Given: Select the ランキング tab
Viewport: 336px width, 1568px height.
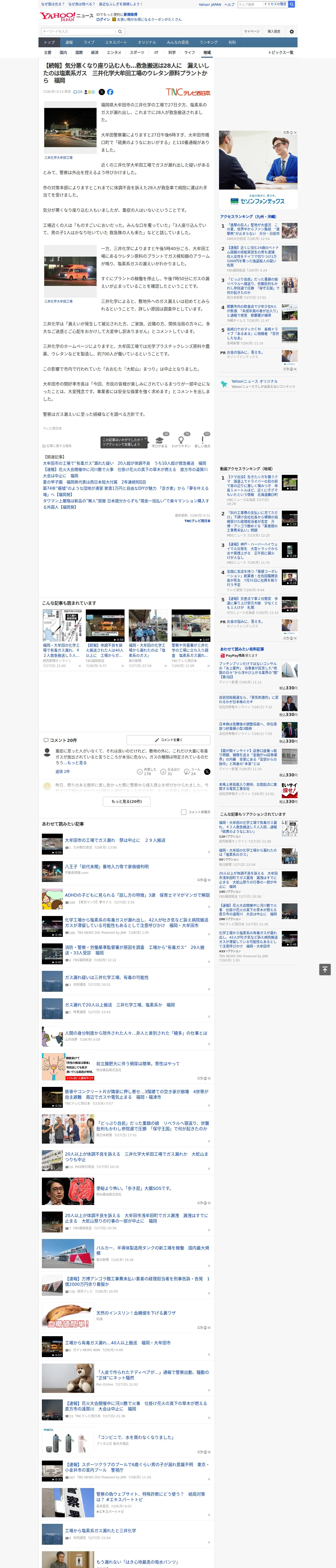Looking at the screenshot, I should tap(209, 43).
